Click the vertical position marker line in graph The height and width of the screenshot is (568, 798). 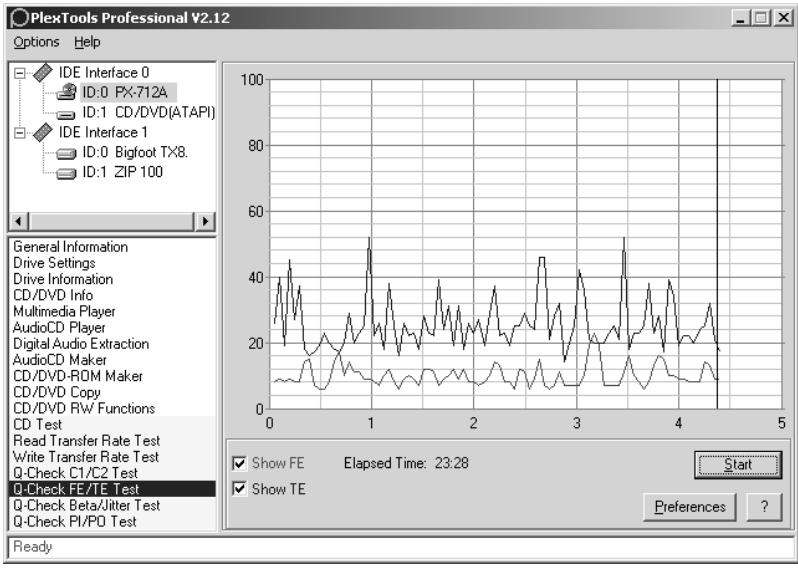click(x=717, y=244)
